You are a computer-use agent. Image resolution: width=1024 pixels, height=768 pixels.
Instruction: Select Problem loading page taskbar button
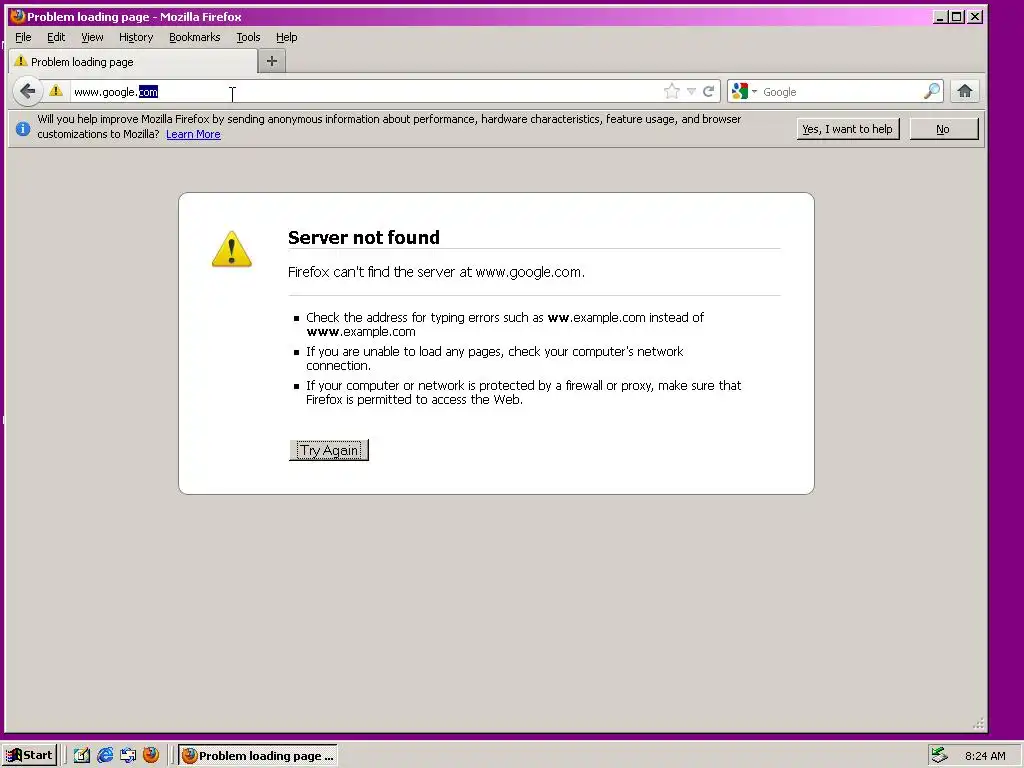tap(257, 756)
